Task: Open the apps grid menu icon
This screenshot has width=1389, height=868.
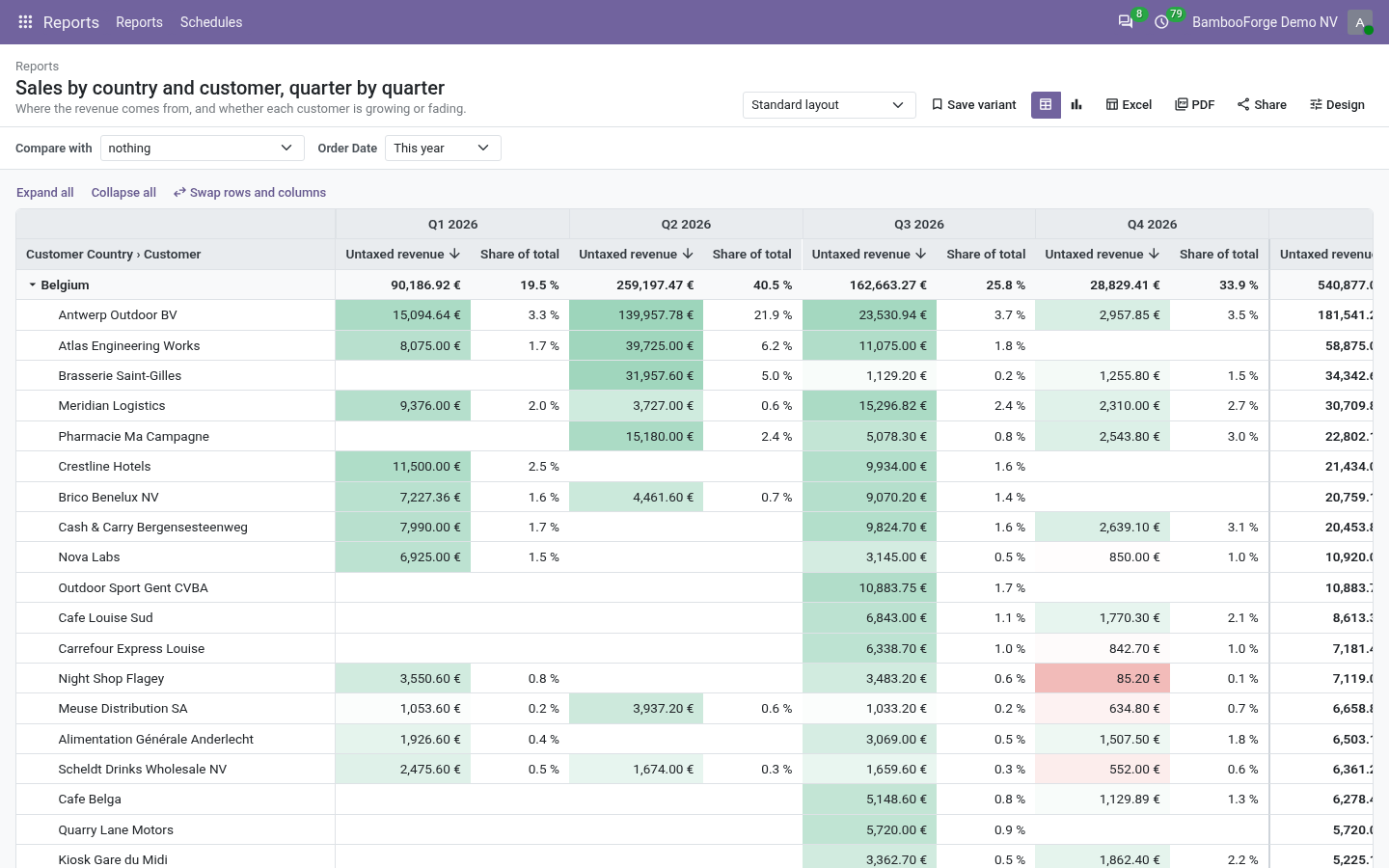Action: 25,22
